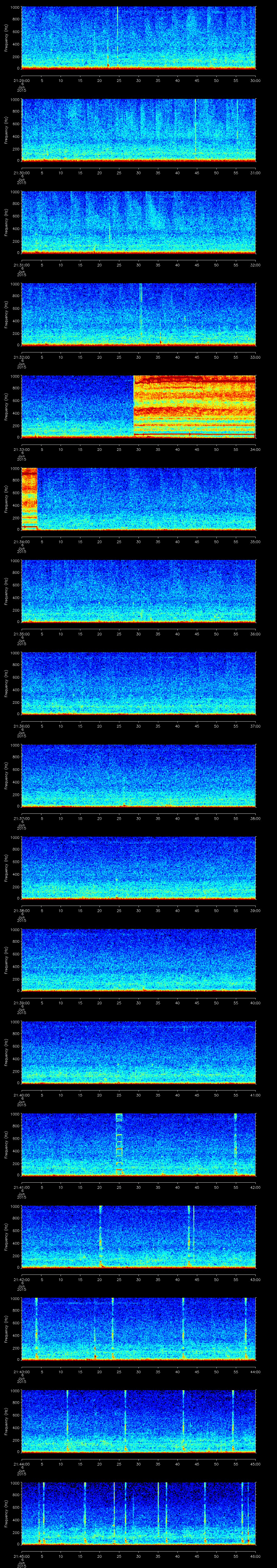This screenshot has width=277, height=1568.
Task: Click the 21:34:00 start time label
Action: tap(21, 542)
